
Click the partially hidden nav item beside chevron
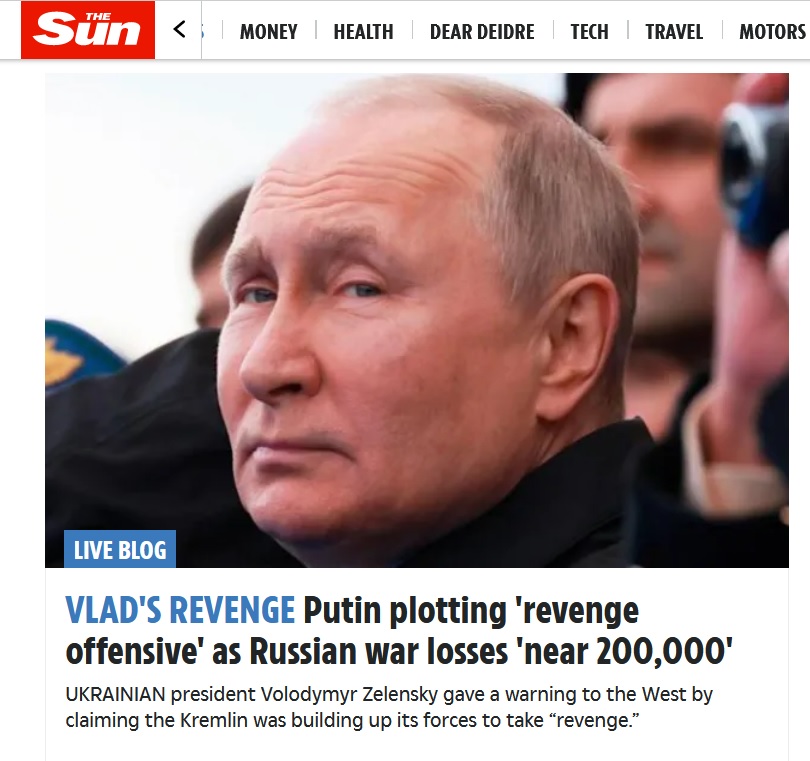tap(204, 32)
